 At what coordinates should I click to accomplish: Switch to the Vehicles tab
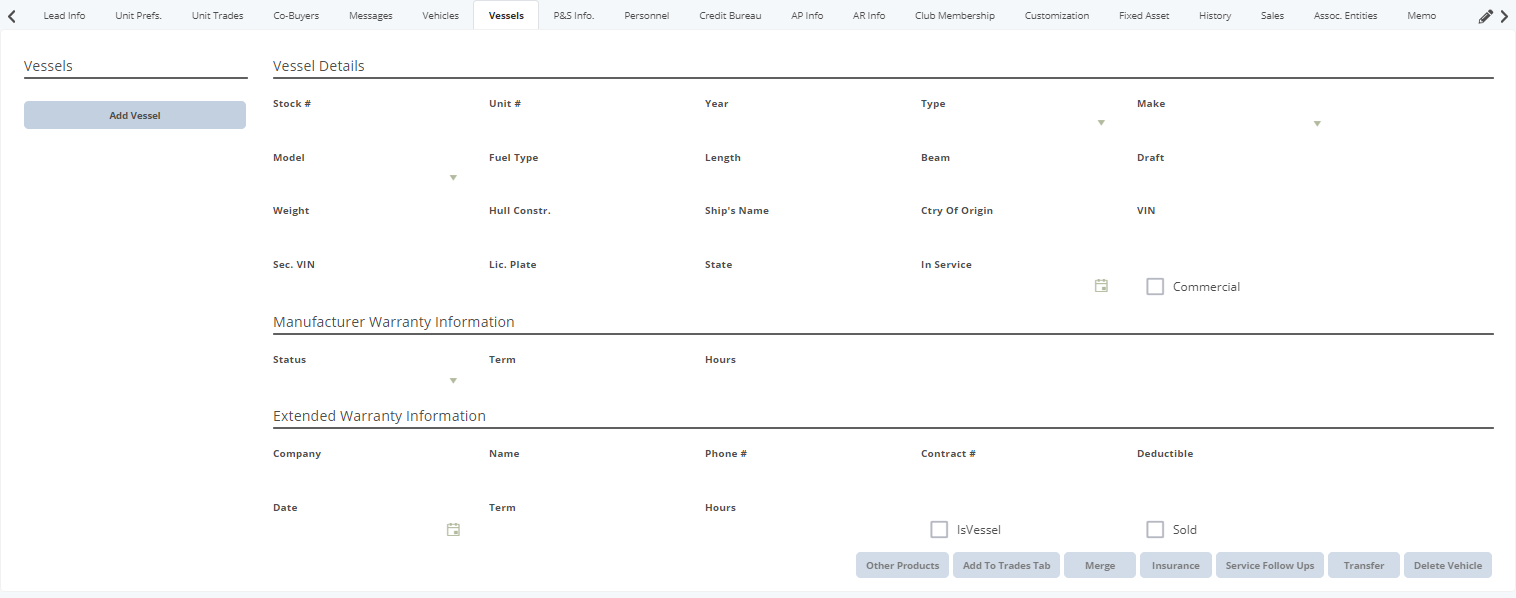coord(440,15)
